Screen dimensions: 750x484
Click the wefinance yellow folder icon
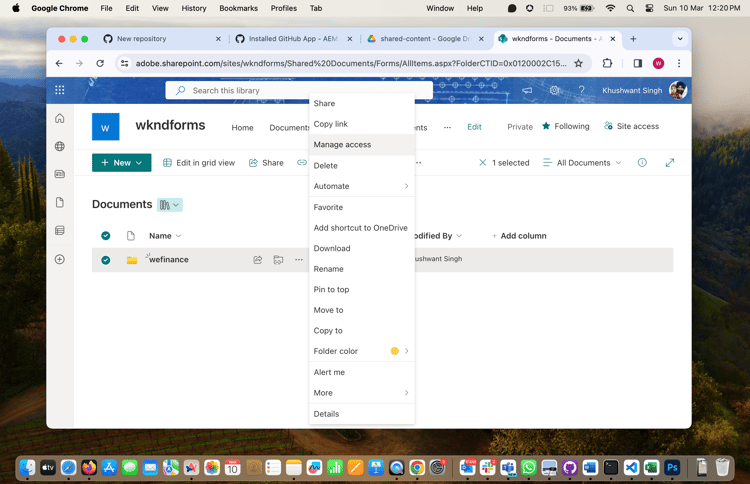(132, 260)
